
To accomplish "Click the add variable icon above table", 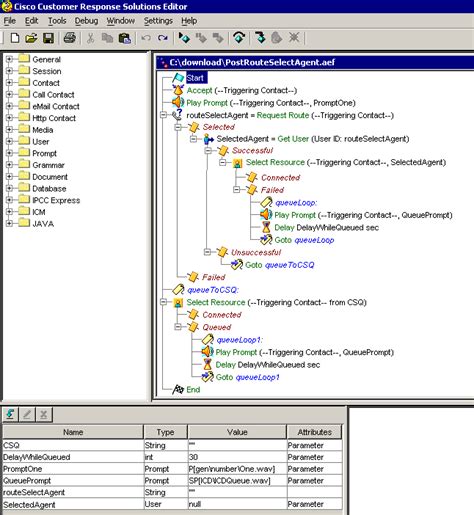I will (10, 415).
